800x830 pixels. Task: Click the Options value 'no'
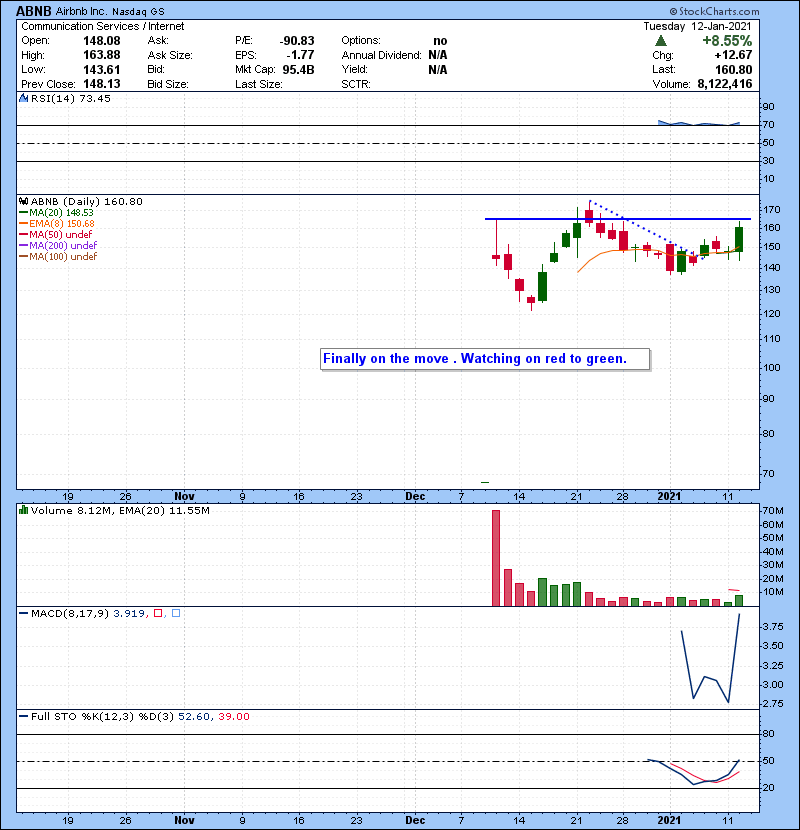coord(440,41)
